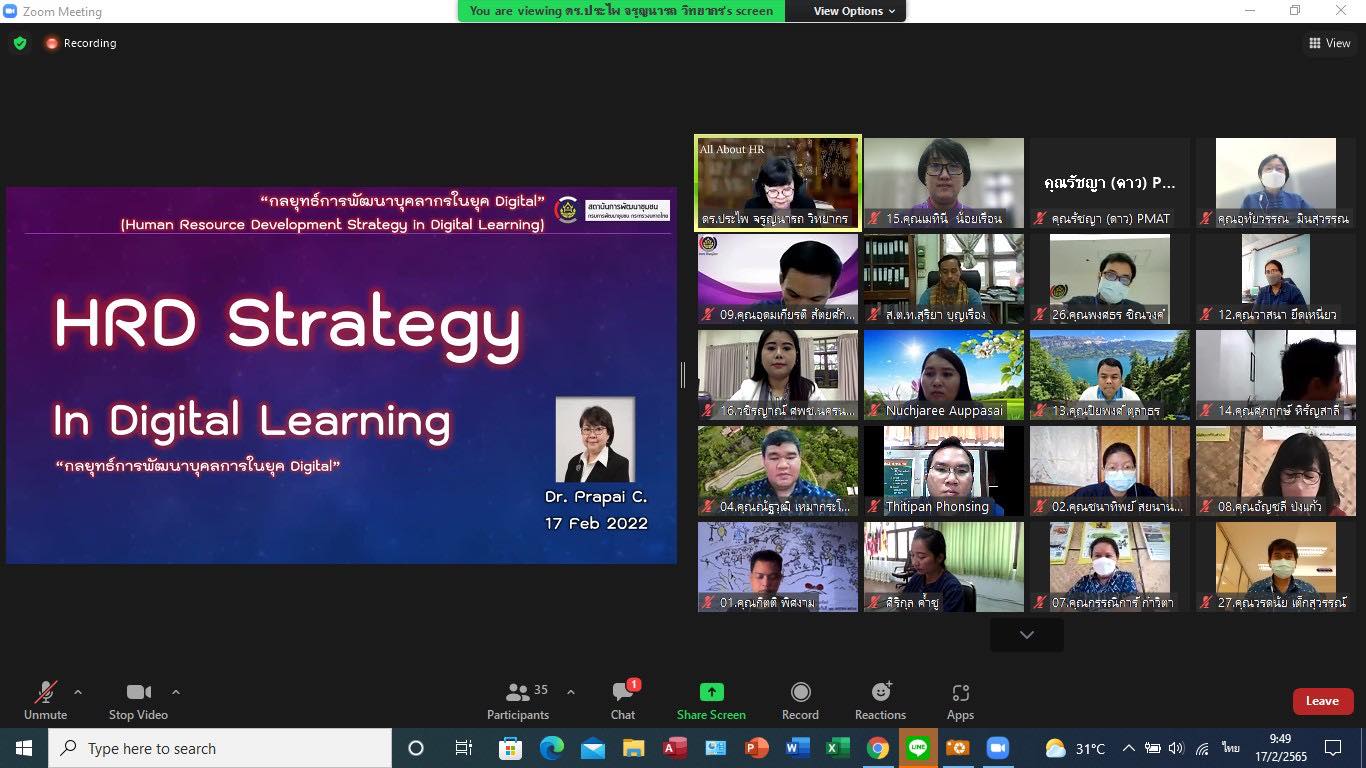Expand video options arrow beside Stop Video

click(x=176, y=692)
